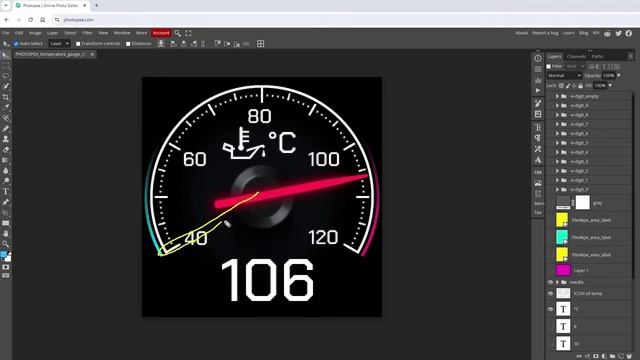Expand the digit_empty folder

click(x=557, y=96)
